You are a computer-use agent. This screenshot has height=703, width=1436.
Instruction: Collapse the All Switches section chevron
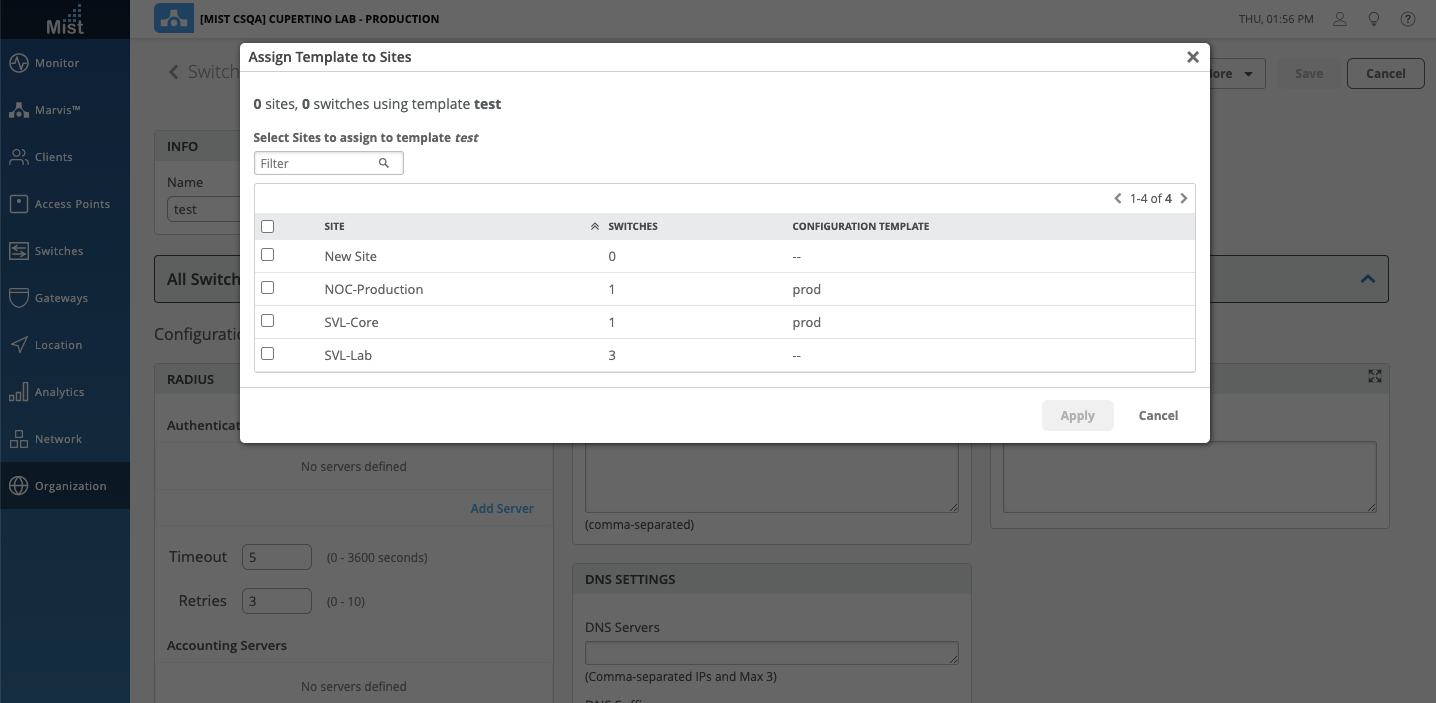click(1368, 279)
